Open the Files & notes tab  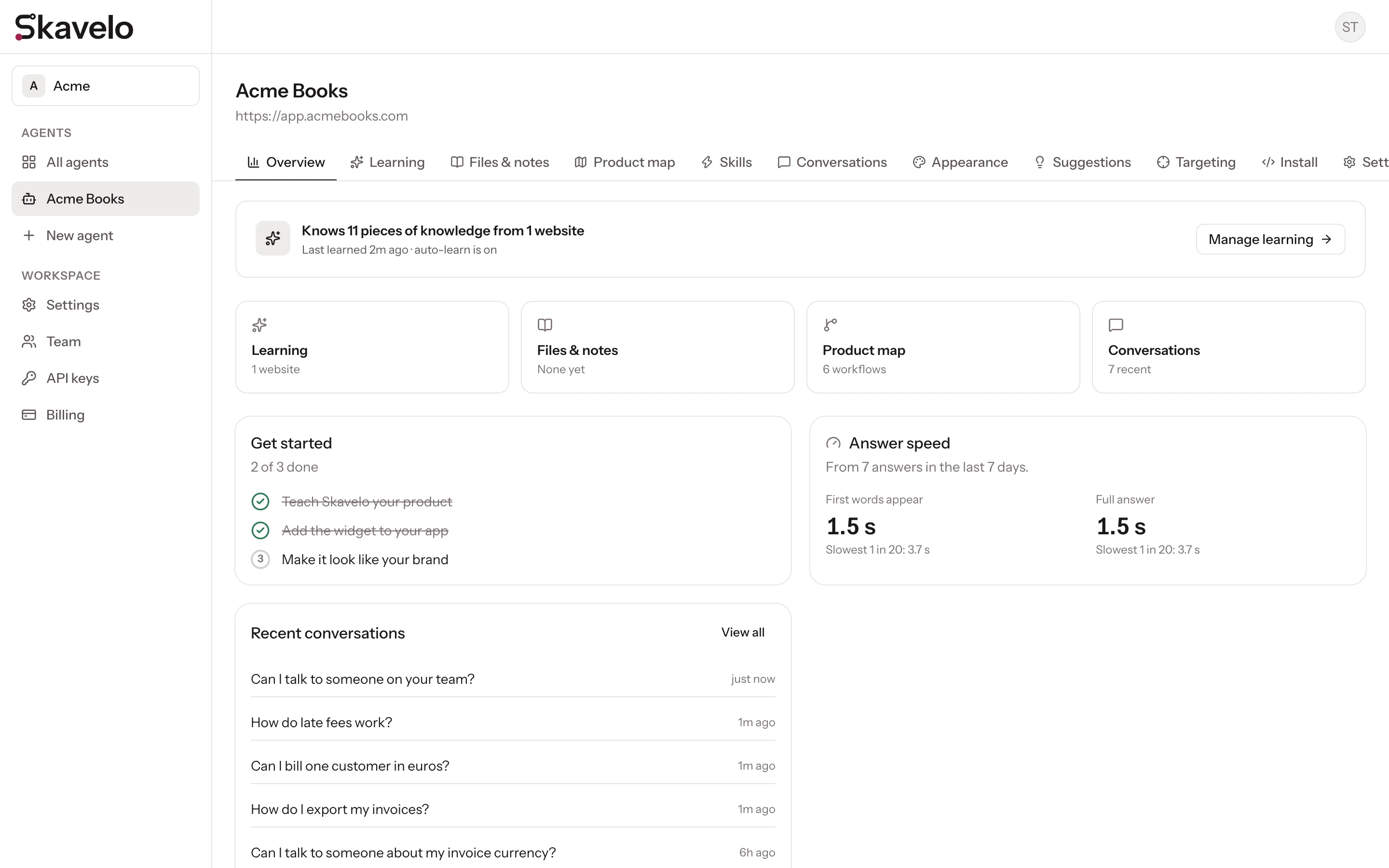pos(500,163)
